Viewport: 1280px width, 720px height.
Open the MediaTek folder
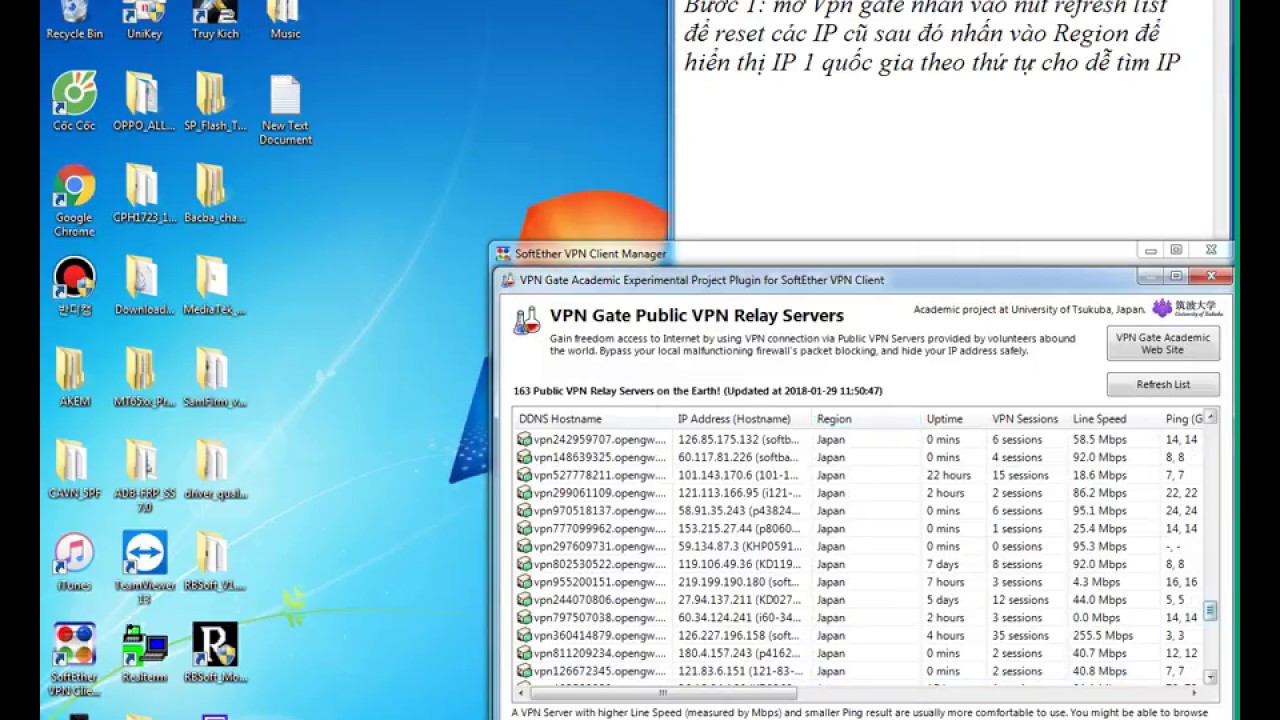[x=214, y=286]
